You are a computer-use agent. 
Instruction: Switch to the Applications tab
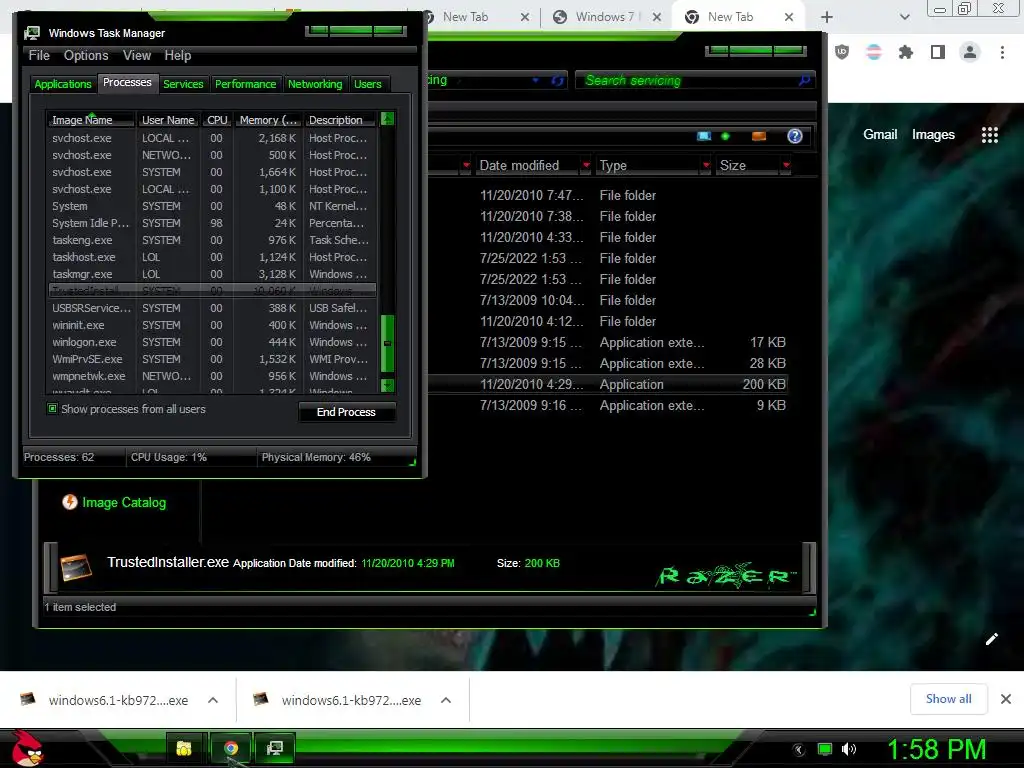(x=63, y=84)
